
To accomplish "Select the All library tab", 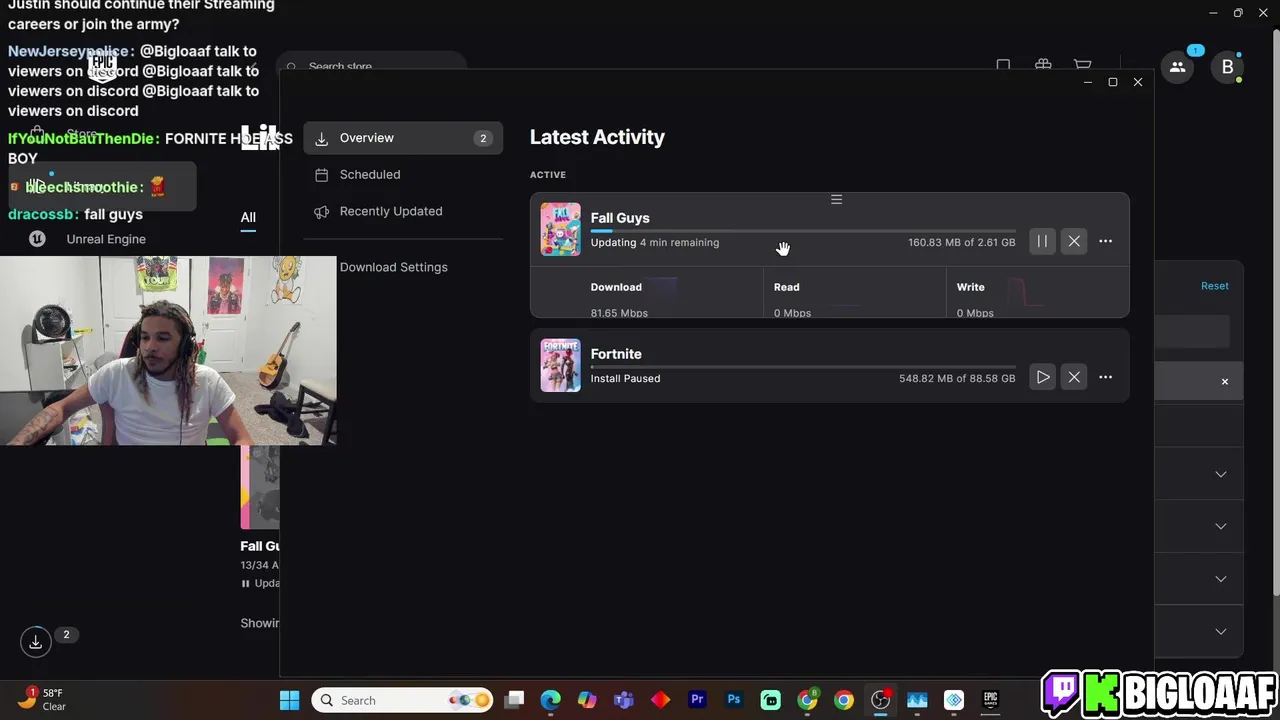I will (248, 217).
